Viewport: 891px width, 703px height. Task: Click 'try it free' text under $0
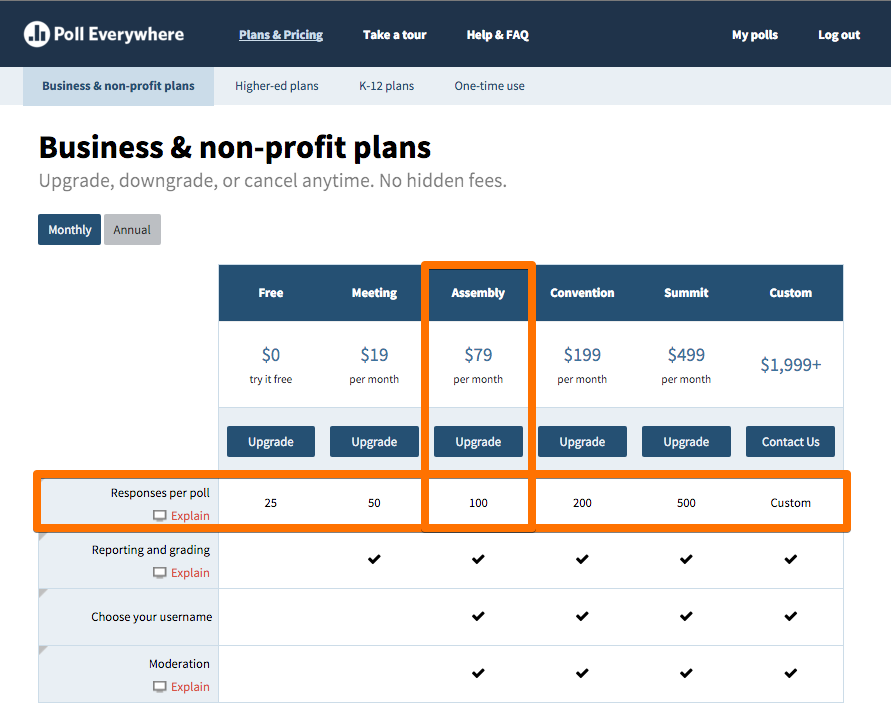[270, 379]
